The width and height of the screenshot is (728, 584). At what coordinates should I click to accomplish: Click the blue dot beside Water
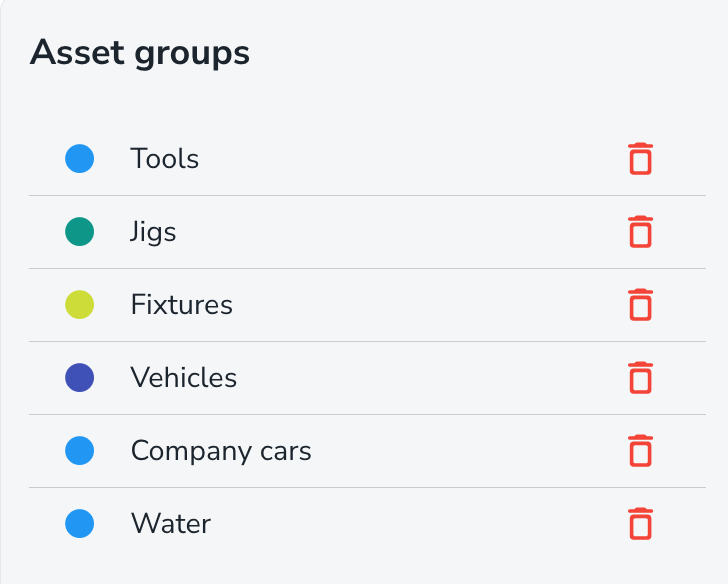(80, 524)
